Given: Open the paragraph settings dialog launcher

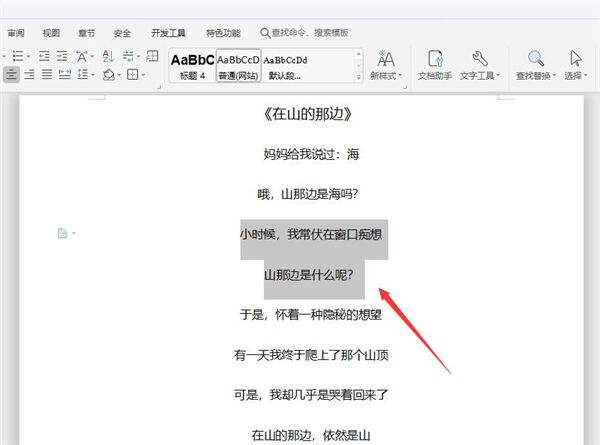Looking at the screenshot, I should (x=159, y=87).
